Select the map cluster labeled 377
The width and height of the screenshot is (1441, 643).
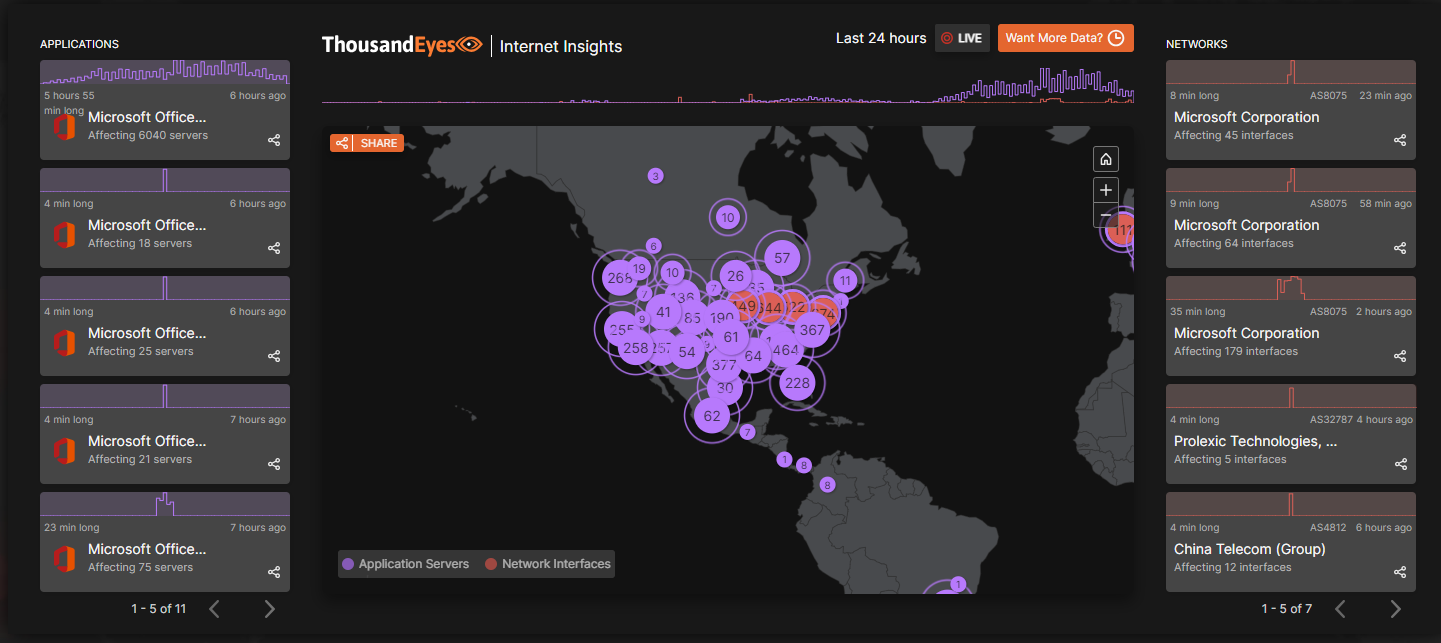pos(724,365)
